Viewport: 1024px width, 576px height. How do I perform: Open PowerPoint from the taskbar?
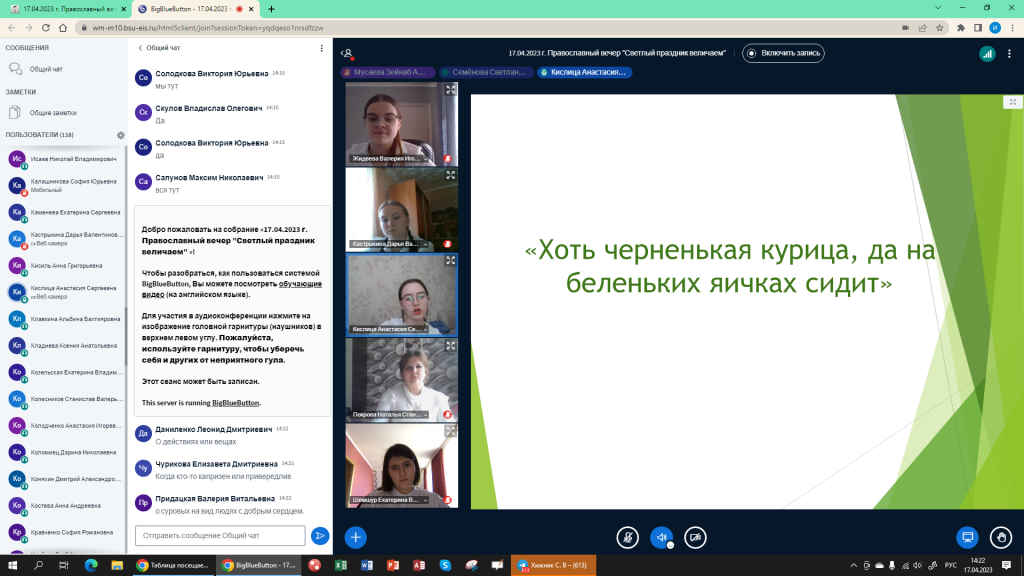coord(392,565)
